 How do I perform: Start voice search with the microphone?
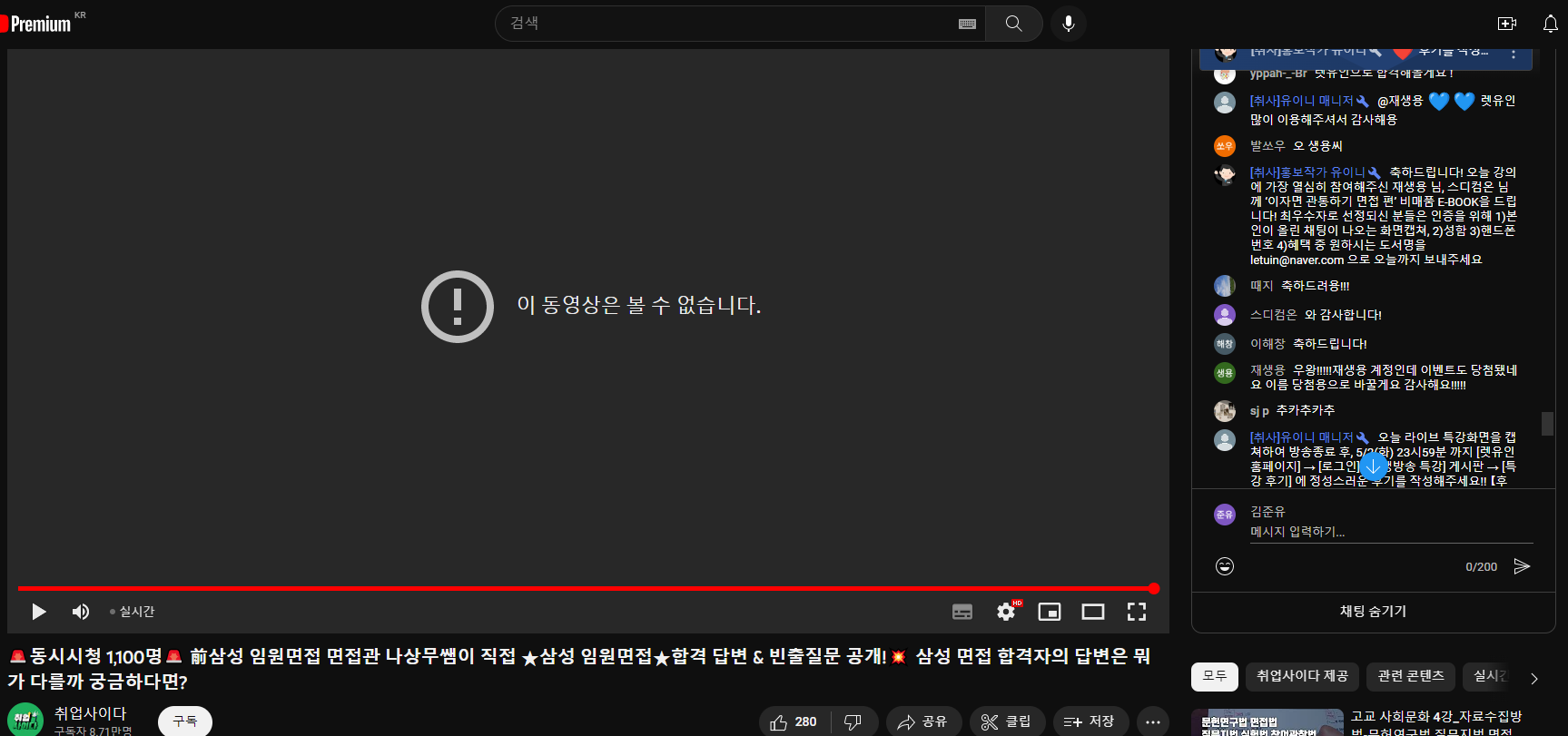click(1069, 24)
